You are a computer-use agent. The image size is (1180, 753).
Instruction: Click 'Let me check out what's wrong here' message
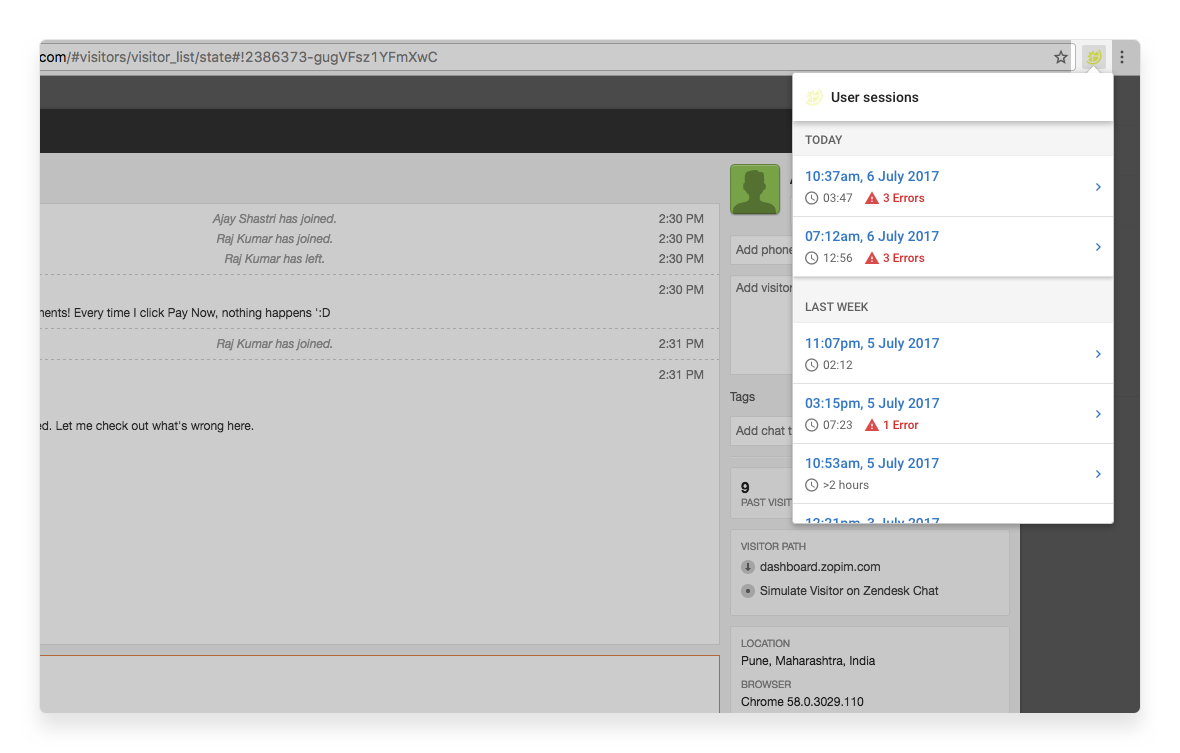click(x=148, y=426)
